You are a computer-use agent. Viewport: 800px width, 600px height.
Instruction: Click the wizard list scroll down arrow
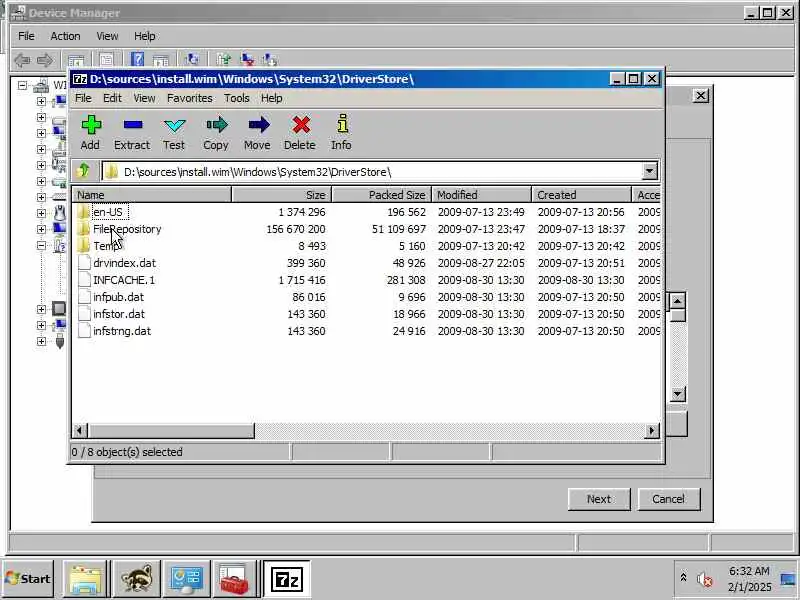pos(677,394)
